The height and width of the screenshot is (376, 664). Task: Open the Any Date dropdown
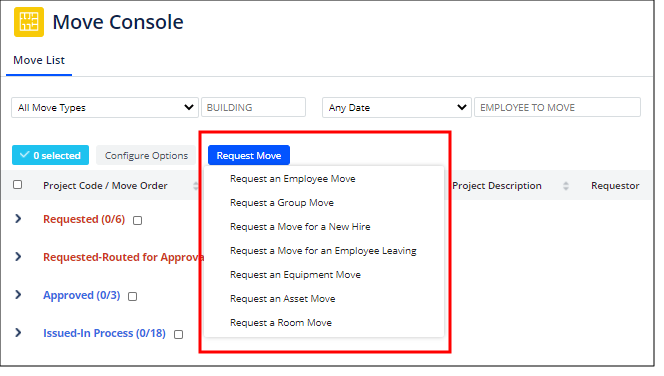[396, 108]
